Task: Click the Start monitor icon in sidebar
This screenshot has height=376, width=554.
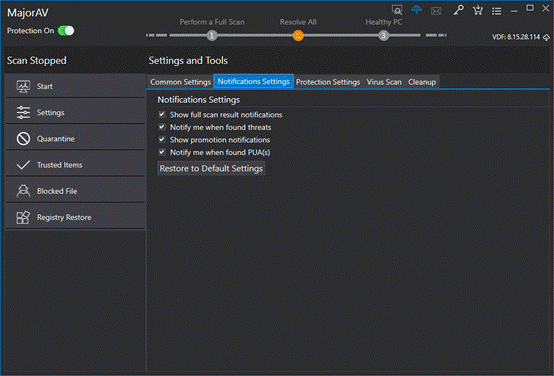Action: click(x=23, y=86)
